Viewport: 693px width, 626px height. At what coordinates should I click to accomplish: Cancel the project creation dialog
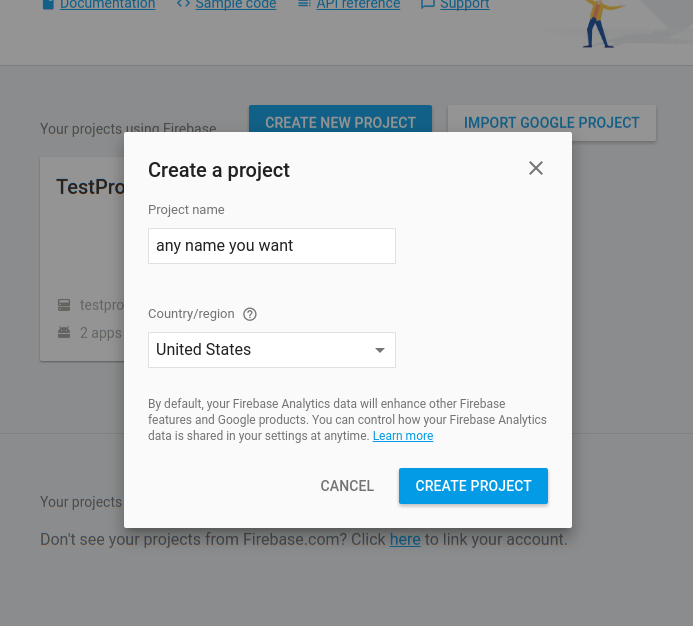[347, 486]
